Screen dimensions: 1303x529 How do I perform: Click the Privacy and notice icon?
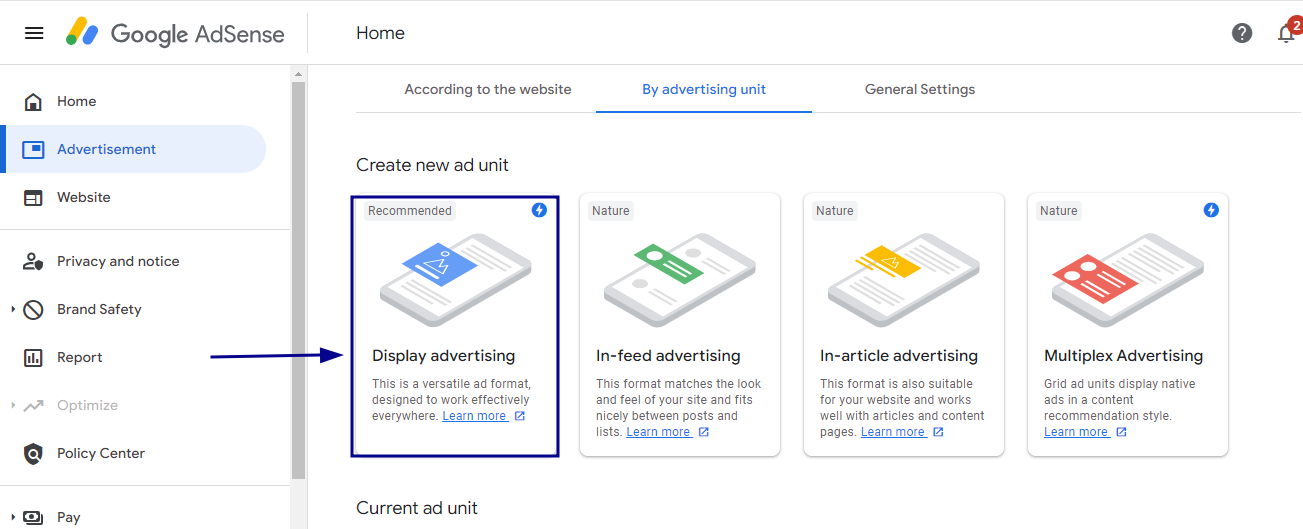click(x=33, y=261)
